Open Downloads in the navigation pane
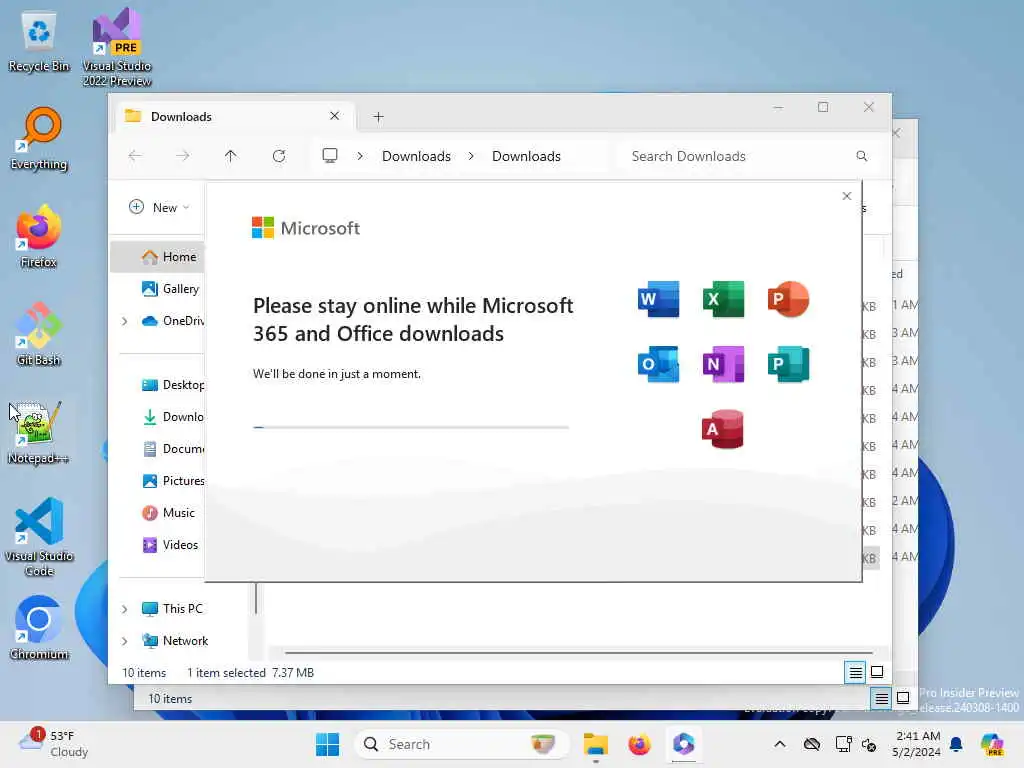 coord(172,417)
